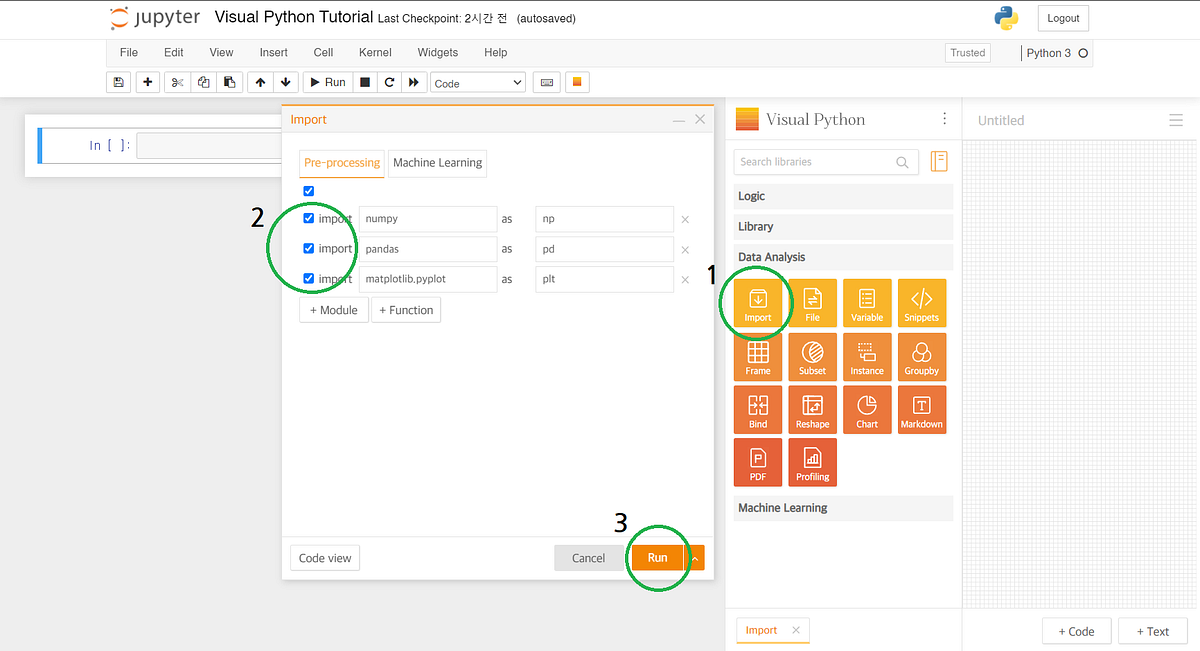The height and width of the screenshot is (651, 1200).
Task: Click the save notebook toolbar icon
Action: (119, 82)
